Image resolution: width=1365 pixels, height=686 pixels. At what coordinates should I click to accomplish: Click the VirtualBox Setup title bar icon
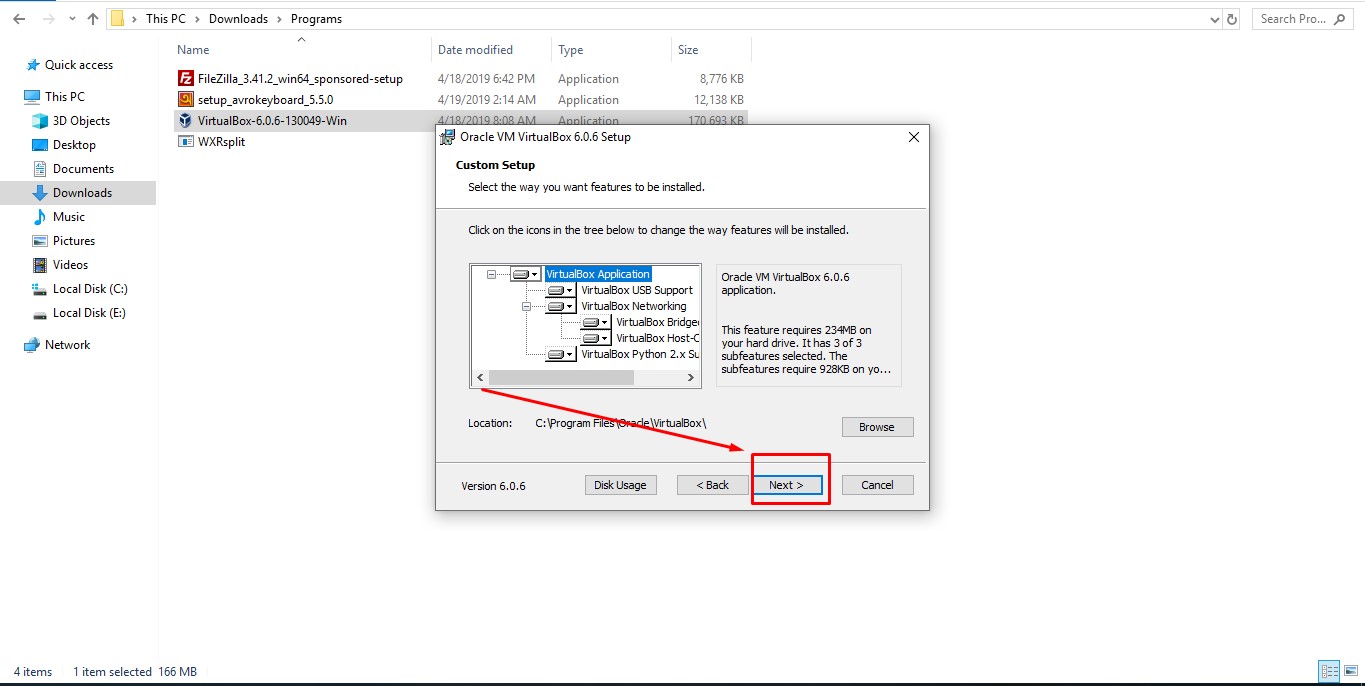click(448, 137)
